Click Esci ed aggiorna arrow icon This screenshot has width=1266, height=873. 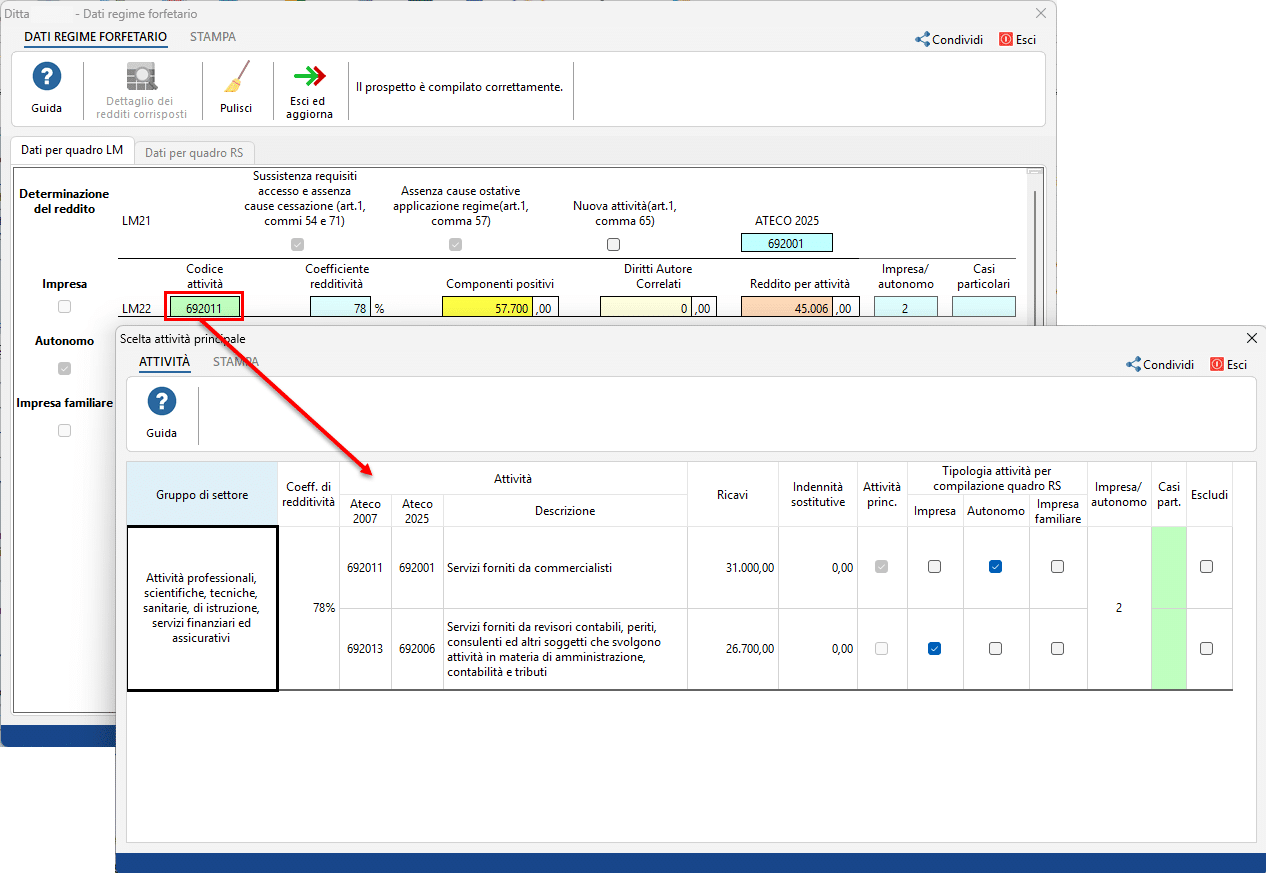[309, 77]
